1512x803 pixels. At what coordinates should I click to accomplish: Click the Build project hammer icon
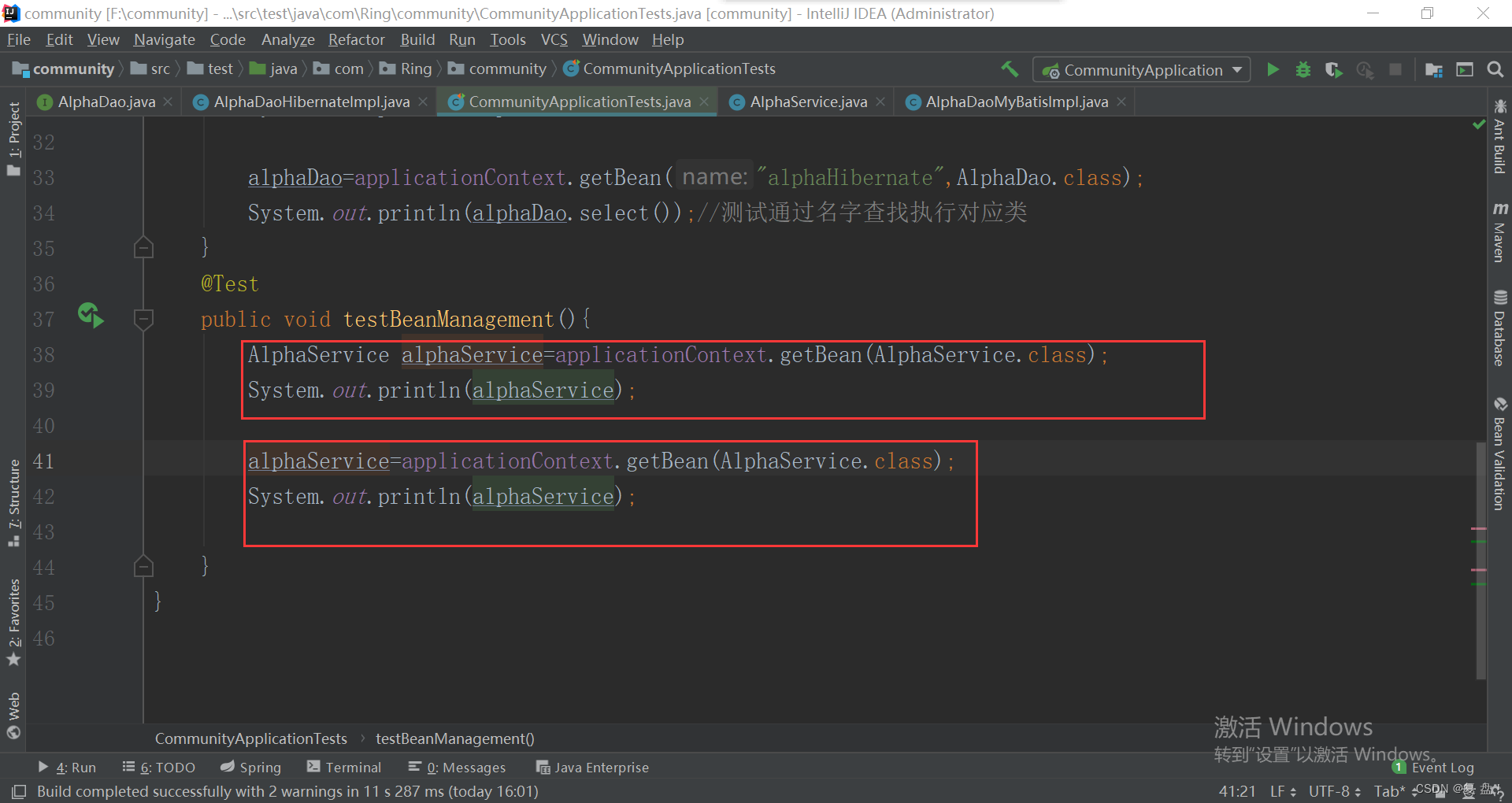click(x=1010, y=69)
